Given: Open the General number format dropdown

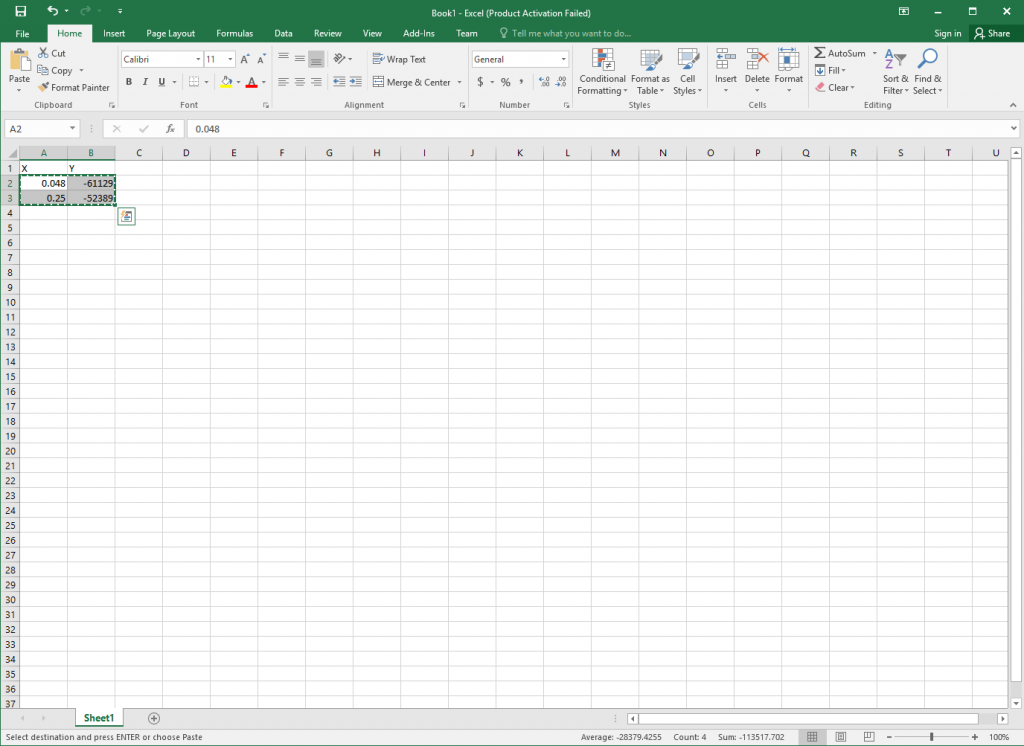Looking at the screenshot, I should tap(563, 59).
